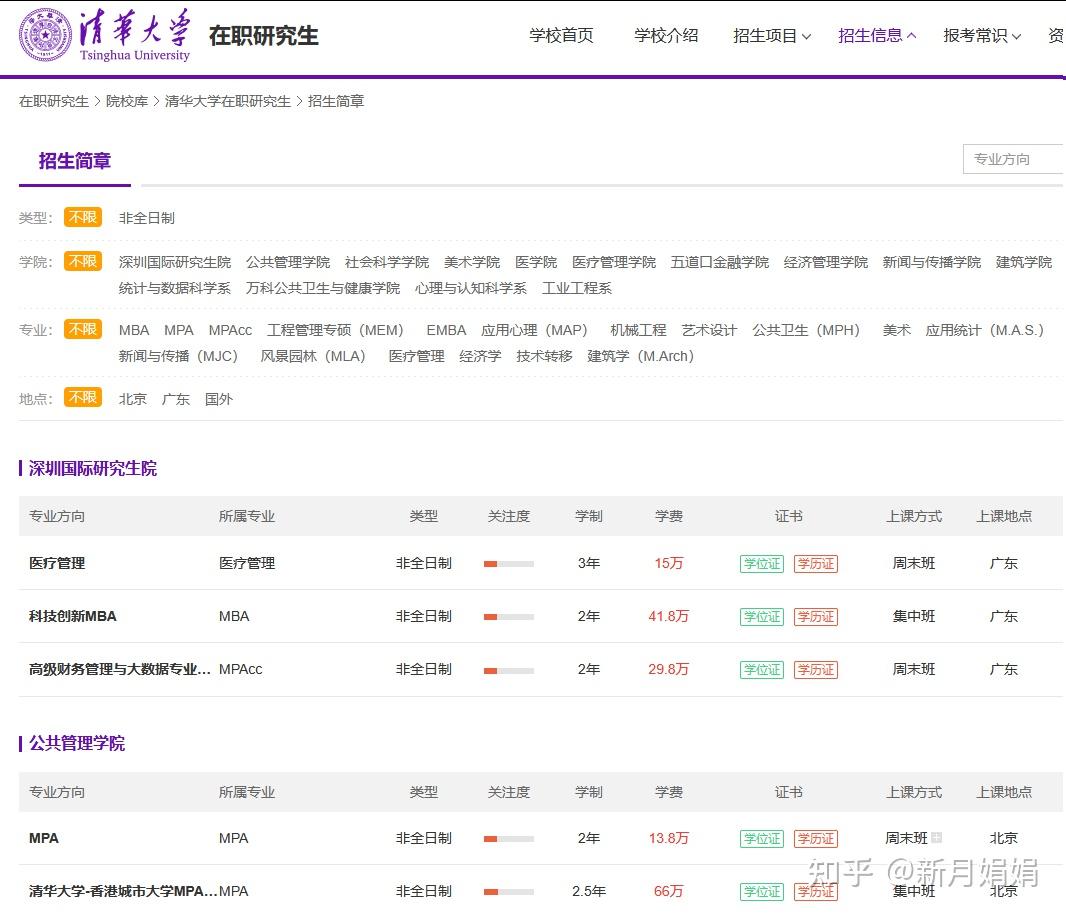Select 不限 in the 学院 filter
This screenshot has width=1066, height=917.
click(x=83, y=262)
